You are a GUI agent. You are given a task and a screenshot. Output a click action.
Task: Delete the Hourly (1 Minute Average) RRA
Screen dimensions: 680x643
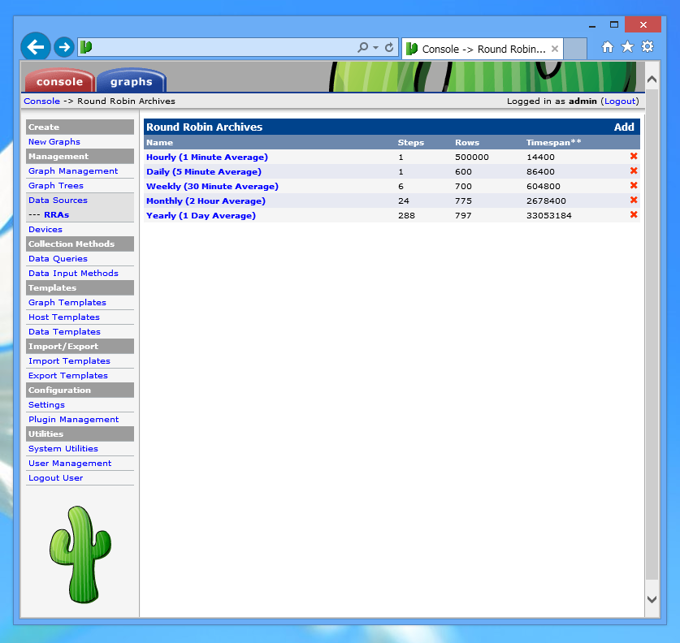pos(634,156)
